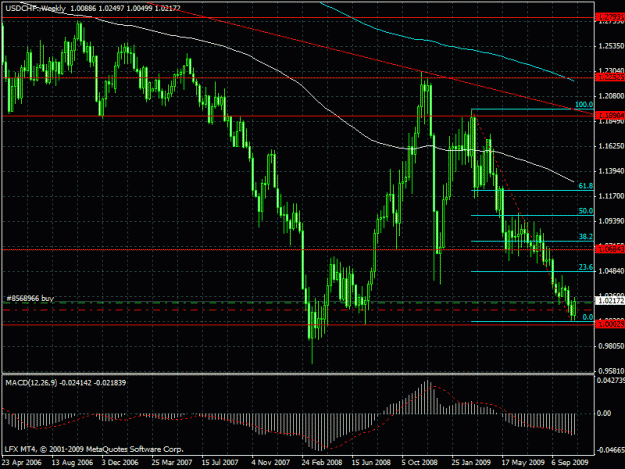
Task: Click the 1.20800 price axis value
Action: [x=611, y=96]
